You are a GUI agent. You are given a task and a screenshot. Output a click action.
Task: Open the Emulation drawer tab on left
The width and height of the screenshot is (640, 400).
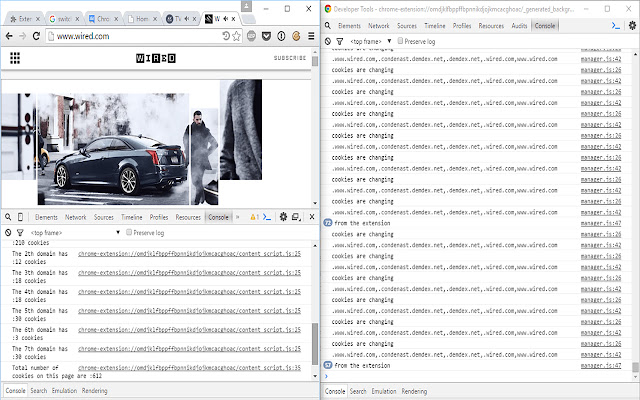(64, 390)
